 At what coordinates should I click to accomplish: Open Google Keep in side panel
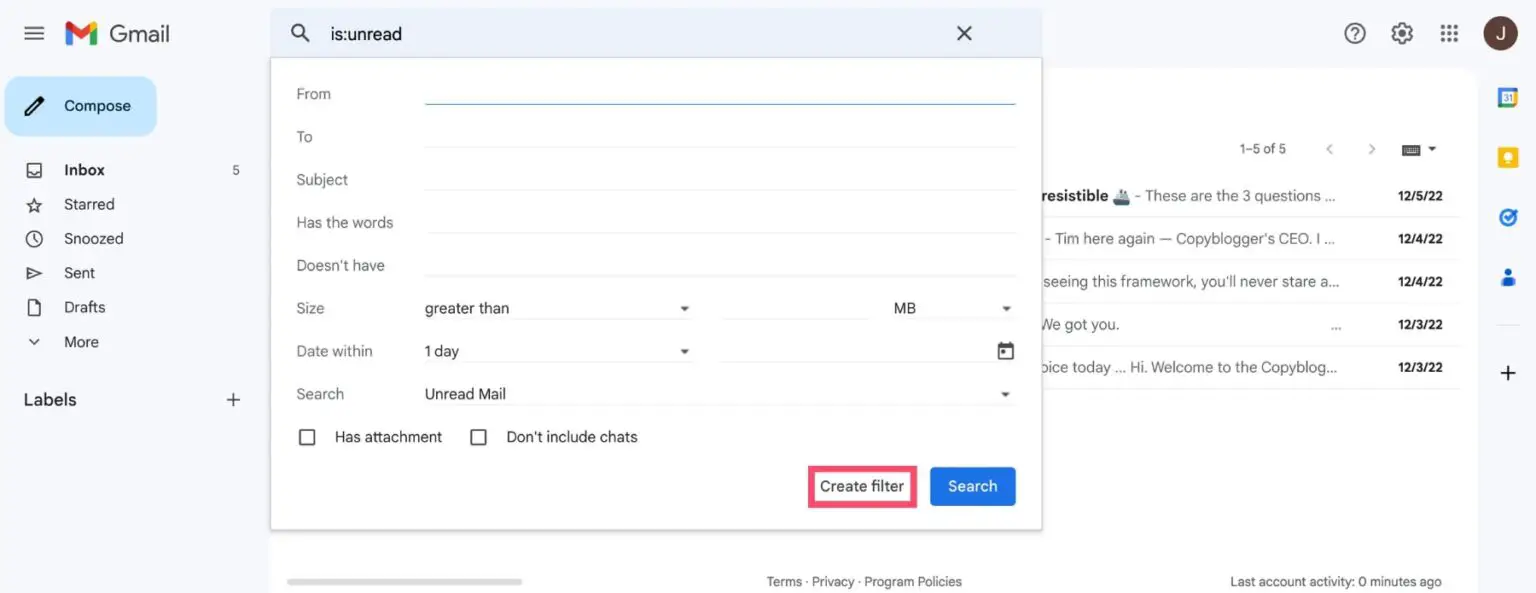(x=1508, y=158)
